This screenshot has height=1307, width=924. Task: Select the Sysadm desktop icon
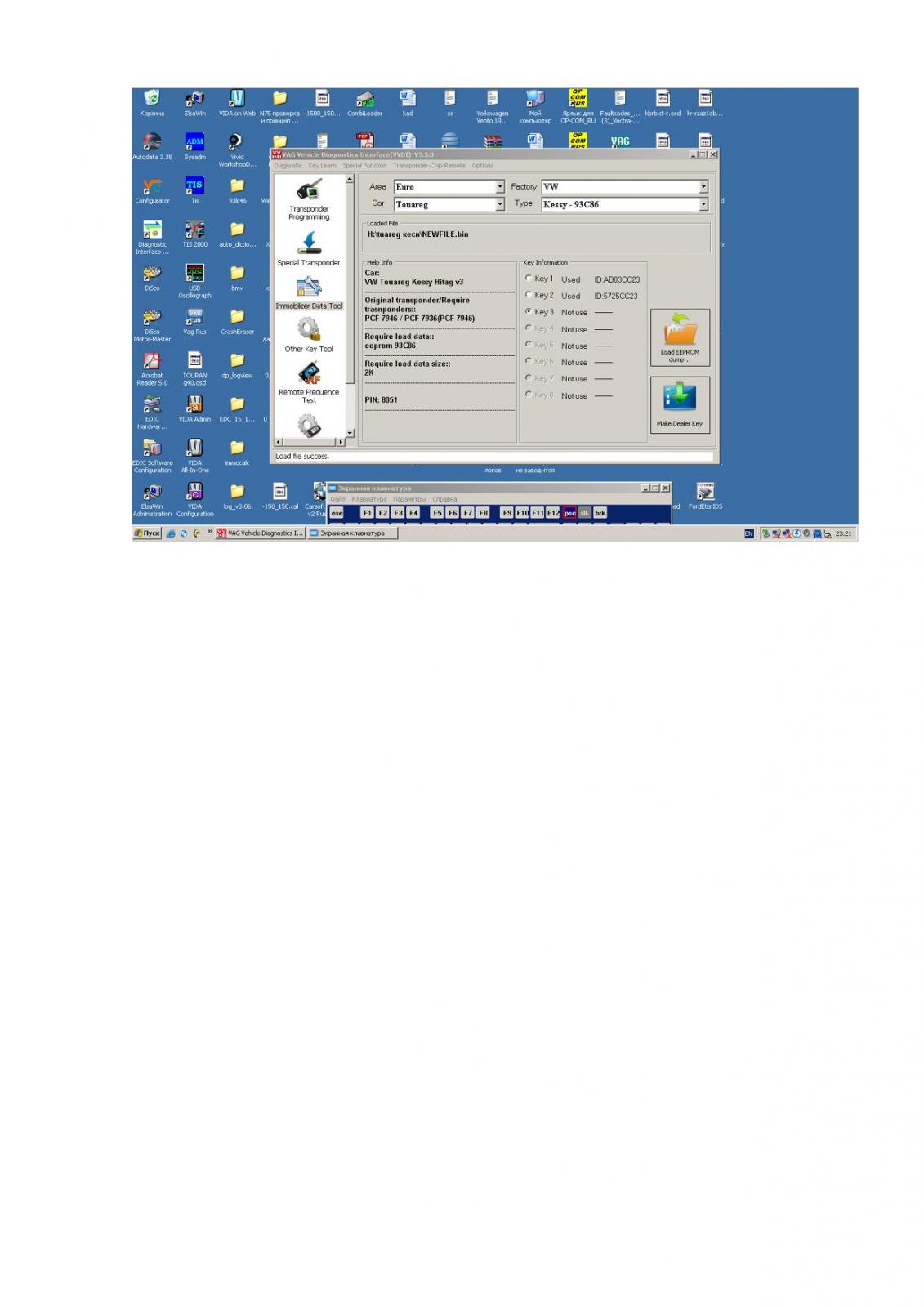194,147
